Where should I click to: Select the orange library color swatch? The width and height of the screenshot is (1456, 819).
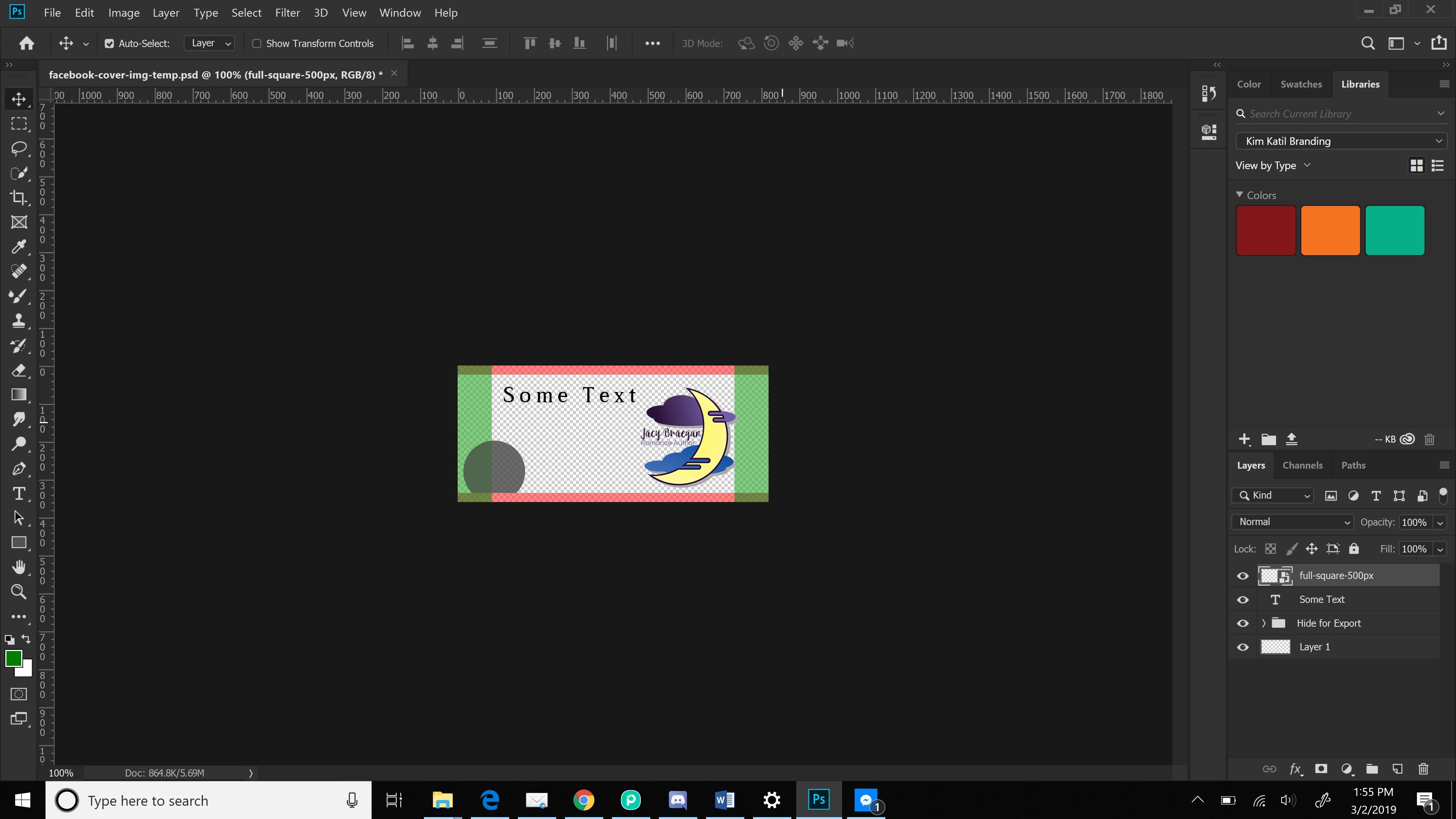click(x=1330, y=231)
